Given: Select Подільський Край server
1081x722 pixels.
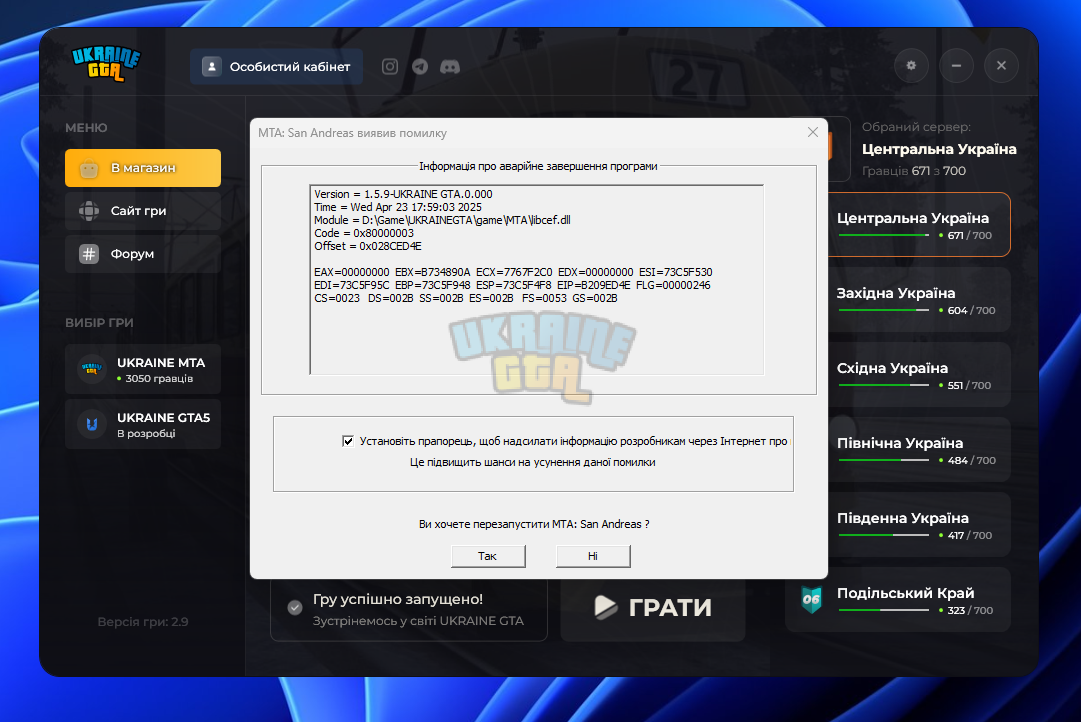Looking at the screenshot, I should 898,600.
